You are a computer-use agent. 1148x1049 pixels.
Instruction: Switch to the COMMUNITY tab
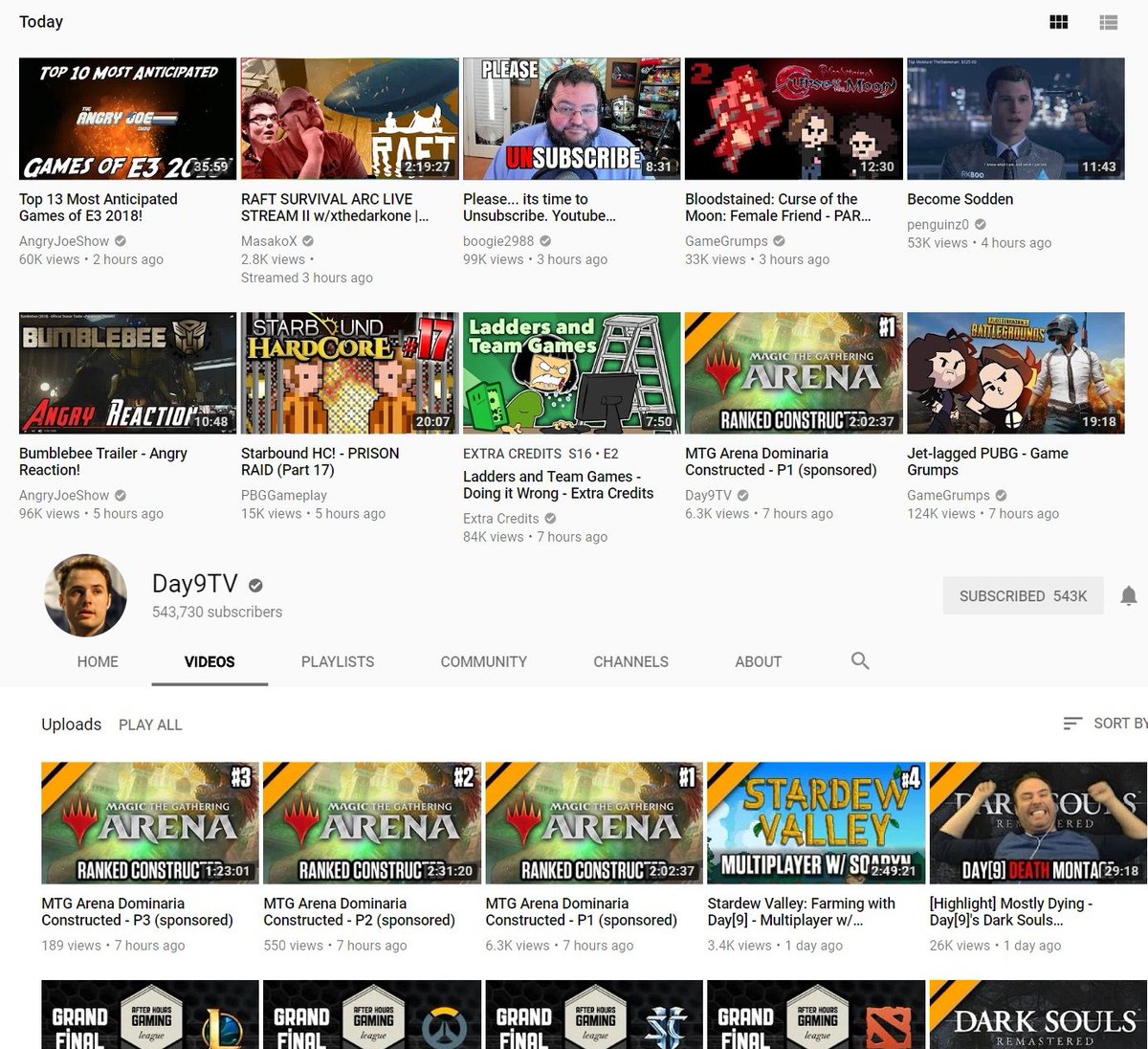[x=483, y=661]
